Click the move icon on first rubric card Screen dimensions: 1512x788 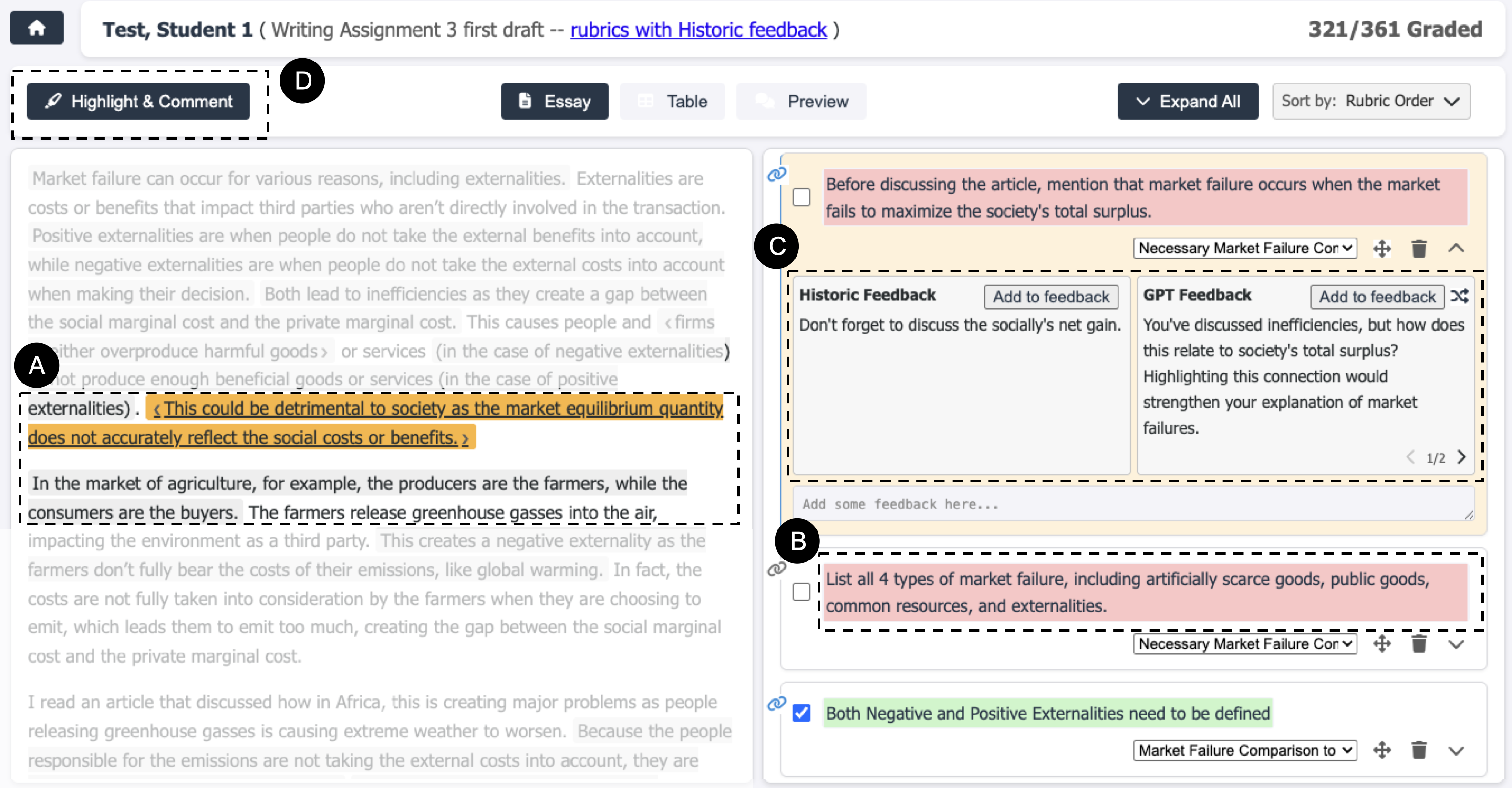point(1382,249)
